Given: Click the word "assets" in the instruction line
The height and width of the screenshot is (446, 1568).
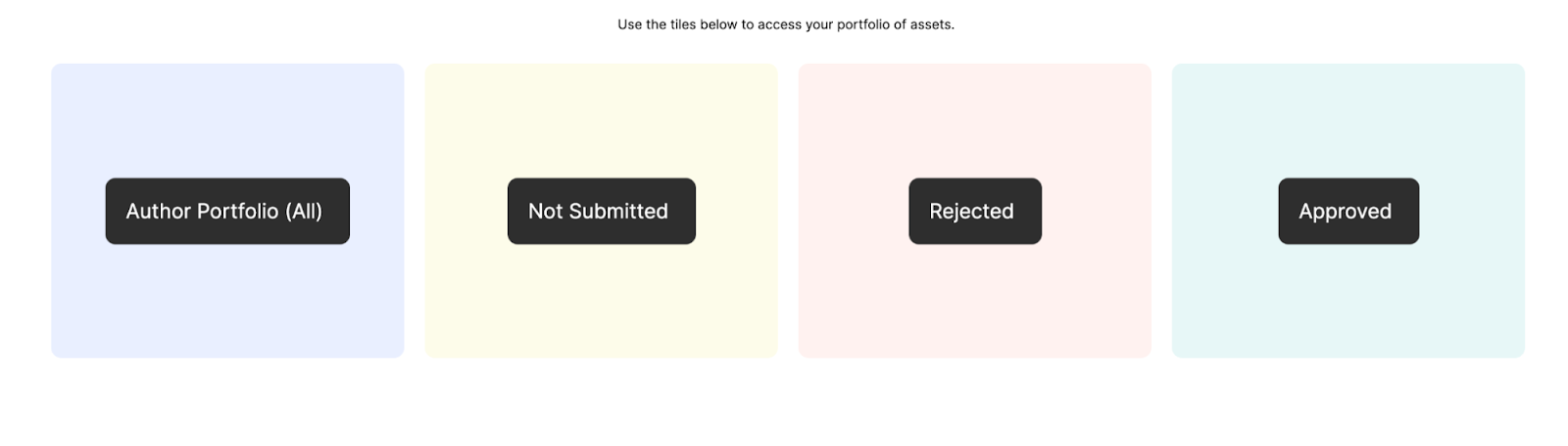Looking at the screenshot, I should 929,25.
